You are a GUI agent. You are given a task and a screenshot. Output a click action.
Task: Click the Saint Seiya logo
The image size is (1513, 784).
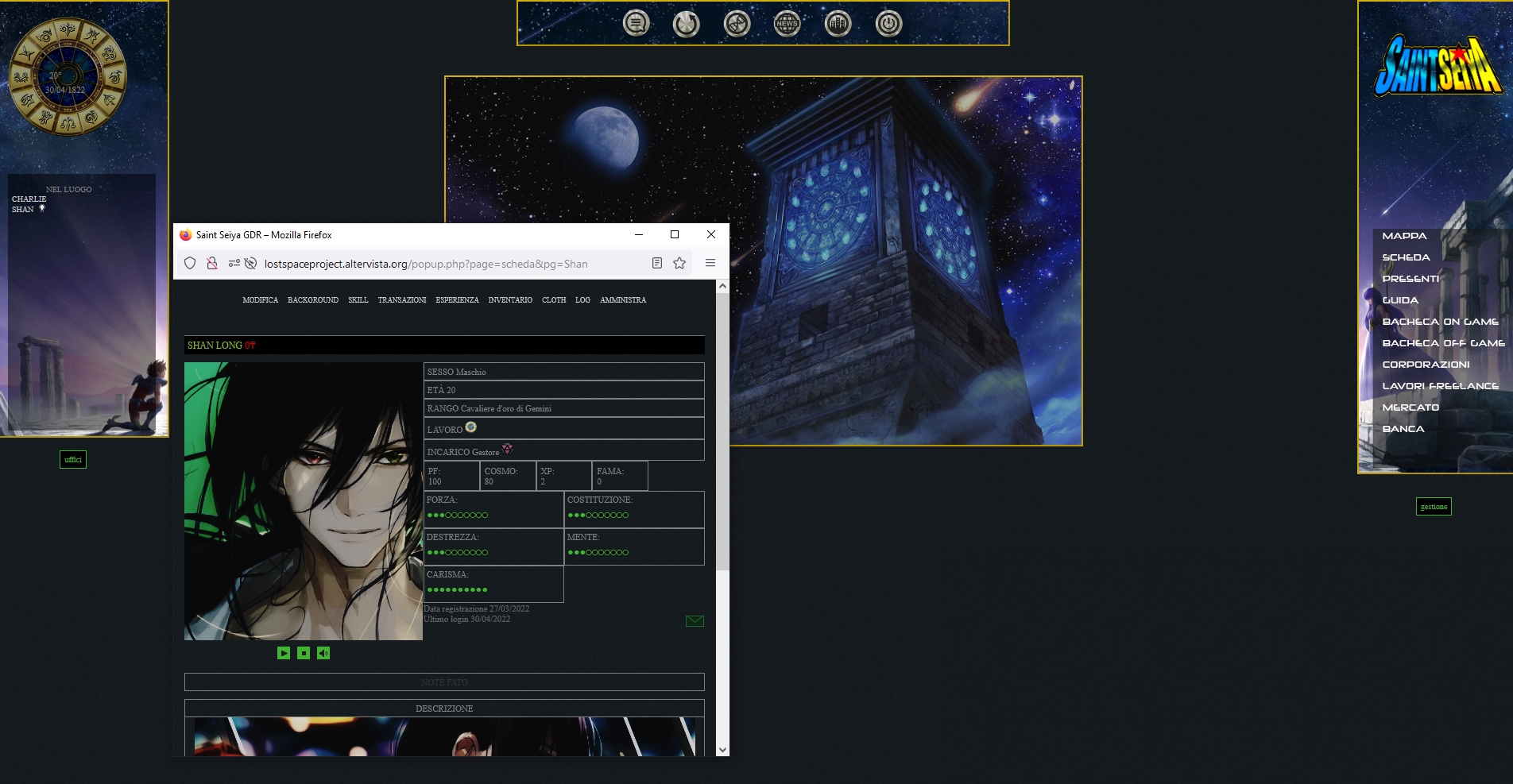[1438, 65]
